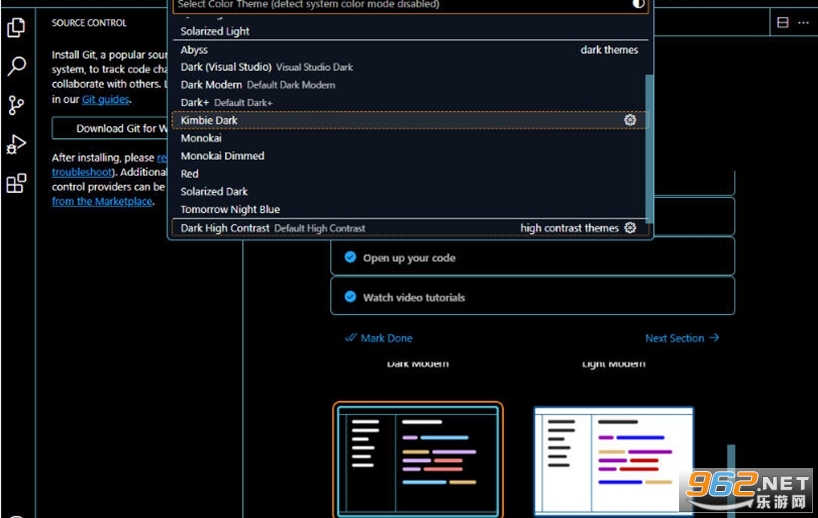
Task: Pick the Tomorrow Night Blue theme
Action: pyautogui.click(x=409, y=209)
